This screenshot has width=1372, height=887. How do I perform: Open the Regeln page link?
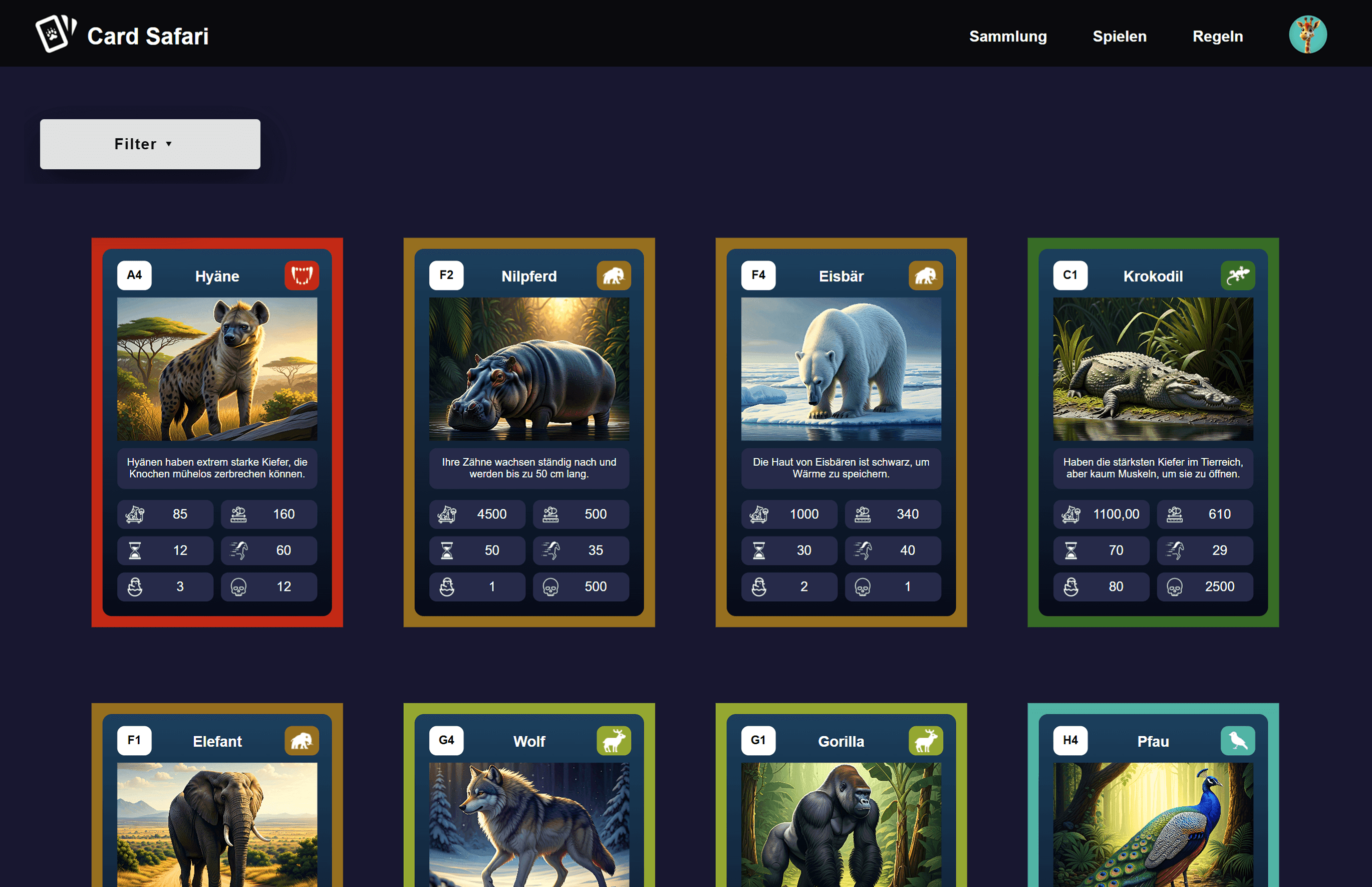(x=1217, y=36)
